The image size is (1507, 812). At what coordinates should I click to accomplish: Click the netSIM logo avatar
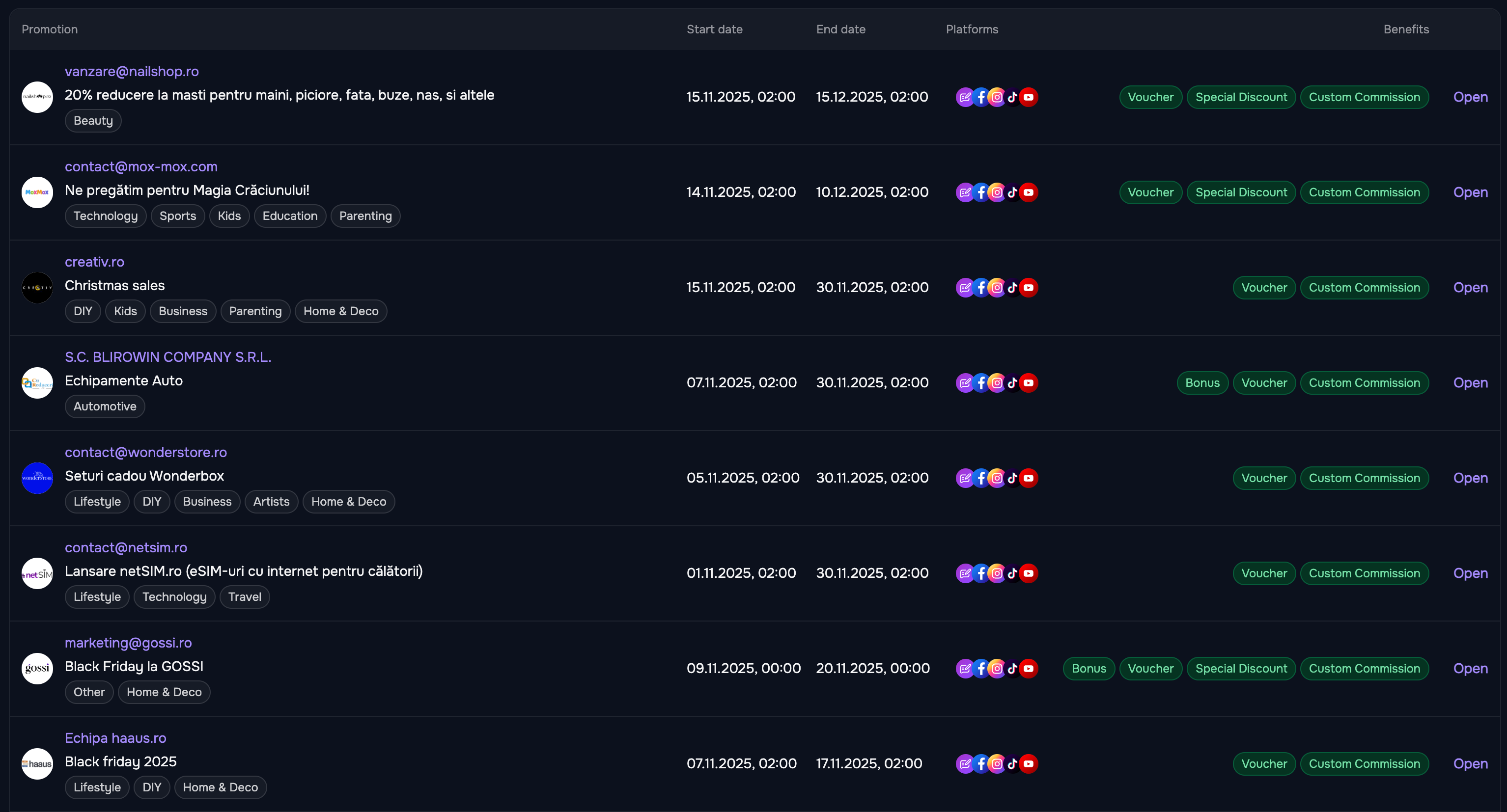click(37, 573)
